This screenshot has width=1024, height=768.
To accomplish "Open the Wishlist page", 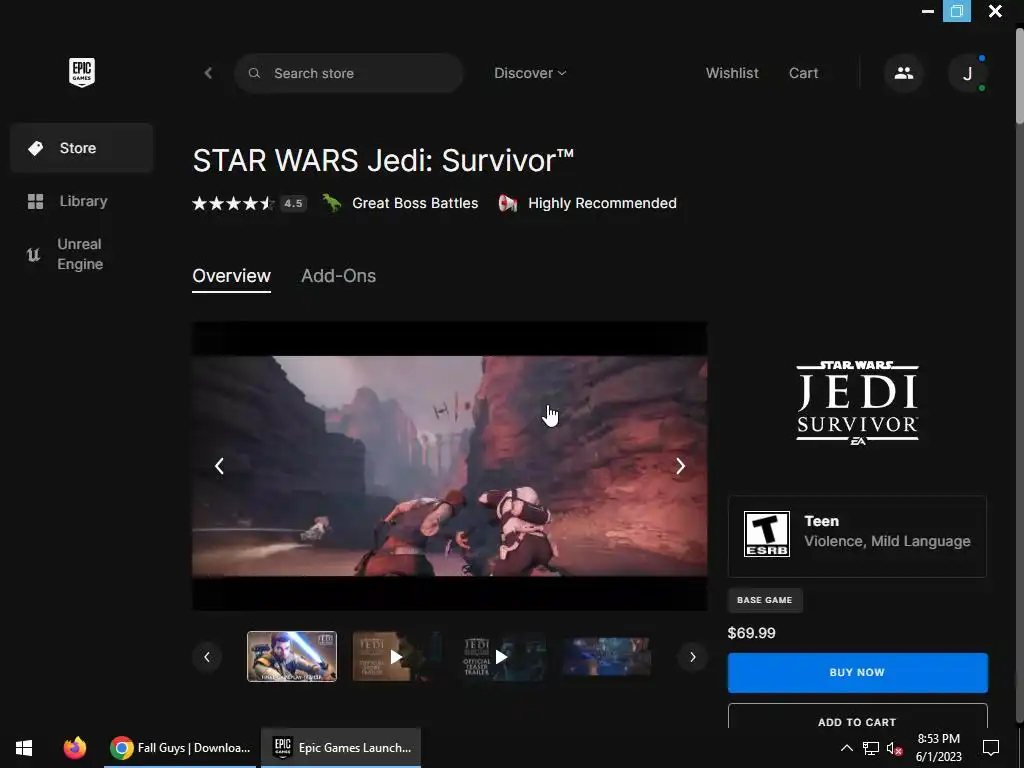I will click(x=732, y=73).
